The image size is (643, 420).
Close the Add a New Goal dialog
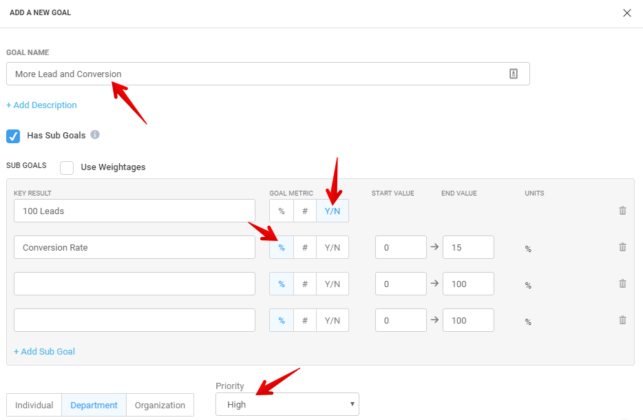tap(626, 13)
